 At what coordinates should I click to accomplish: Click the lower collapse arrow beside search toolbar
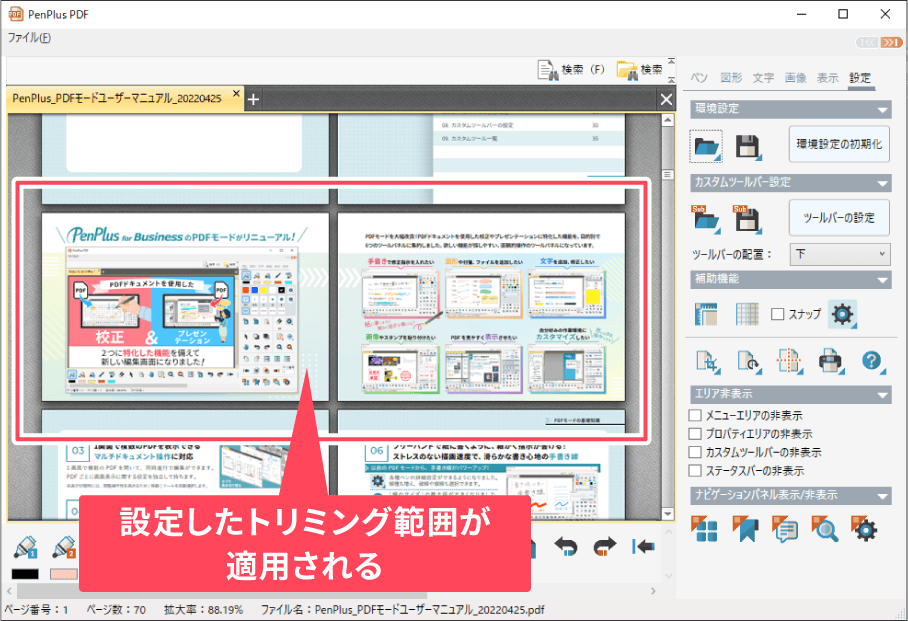pyautogui.click(x=671, y=80)
